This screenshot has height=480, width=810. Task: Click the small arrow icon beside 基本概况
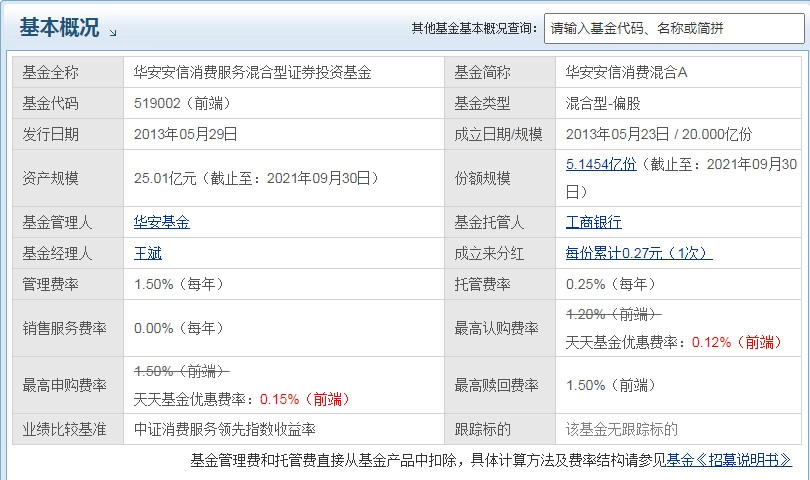click(113, 33)
